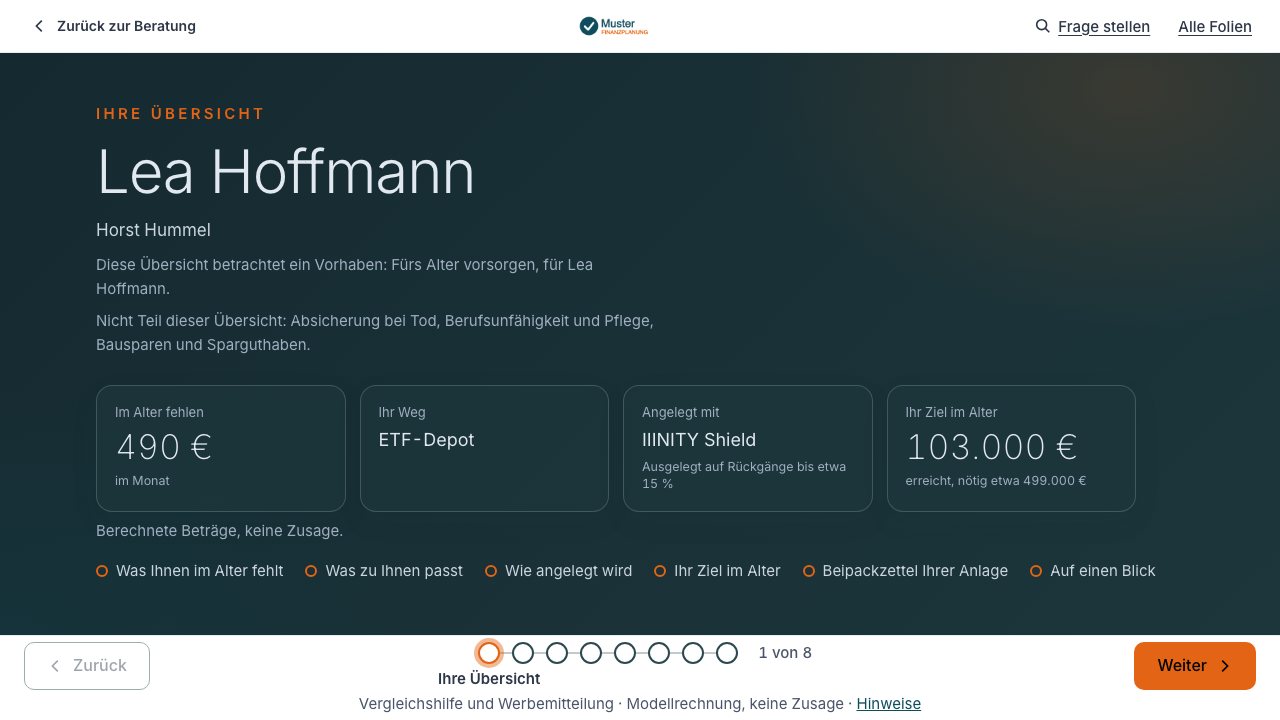Go to section Was zu Ihnen passt

click(x=384, y=571)
